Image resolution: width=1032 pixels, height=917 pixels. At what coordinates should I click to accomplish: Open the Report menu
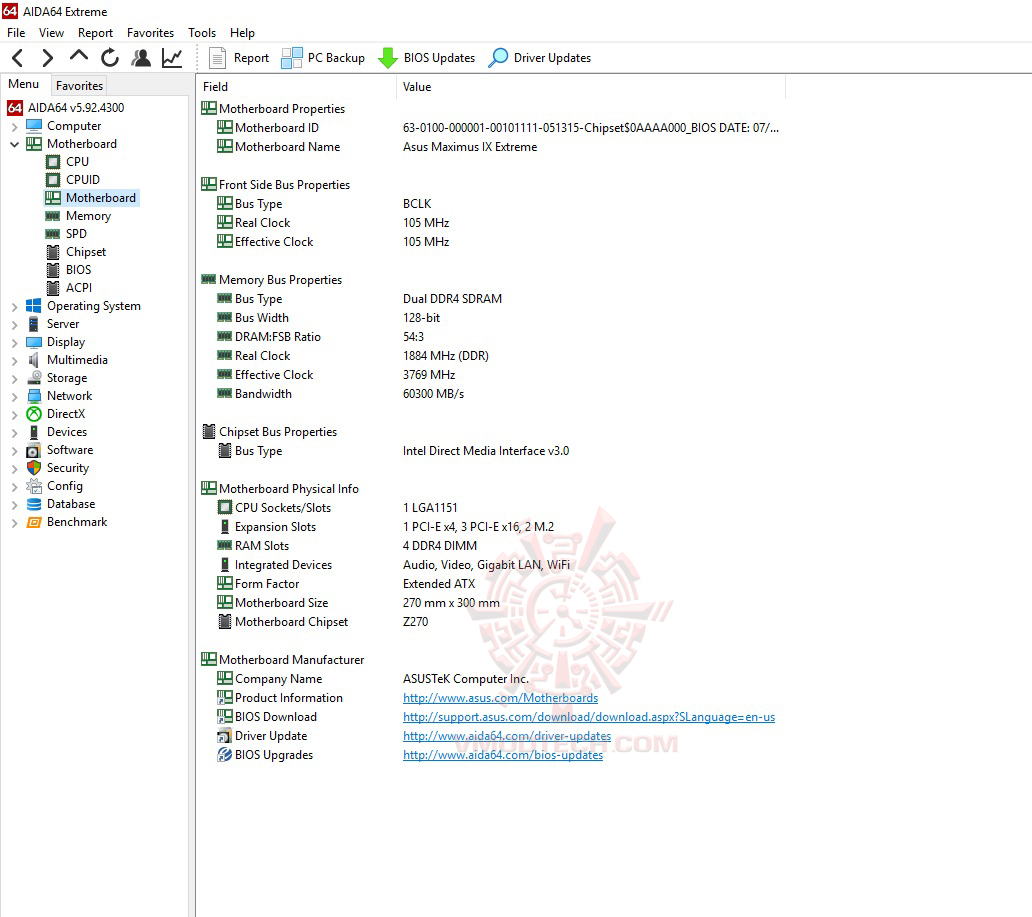[95, 33]
